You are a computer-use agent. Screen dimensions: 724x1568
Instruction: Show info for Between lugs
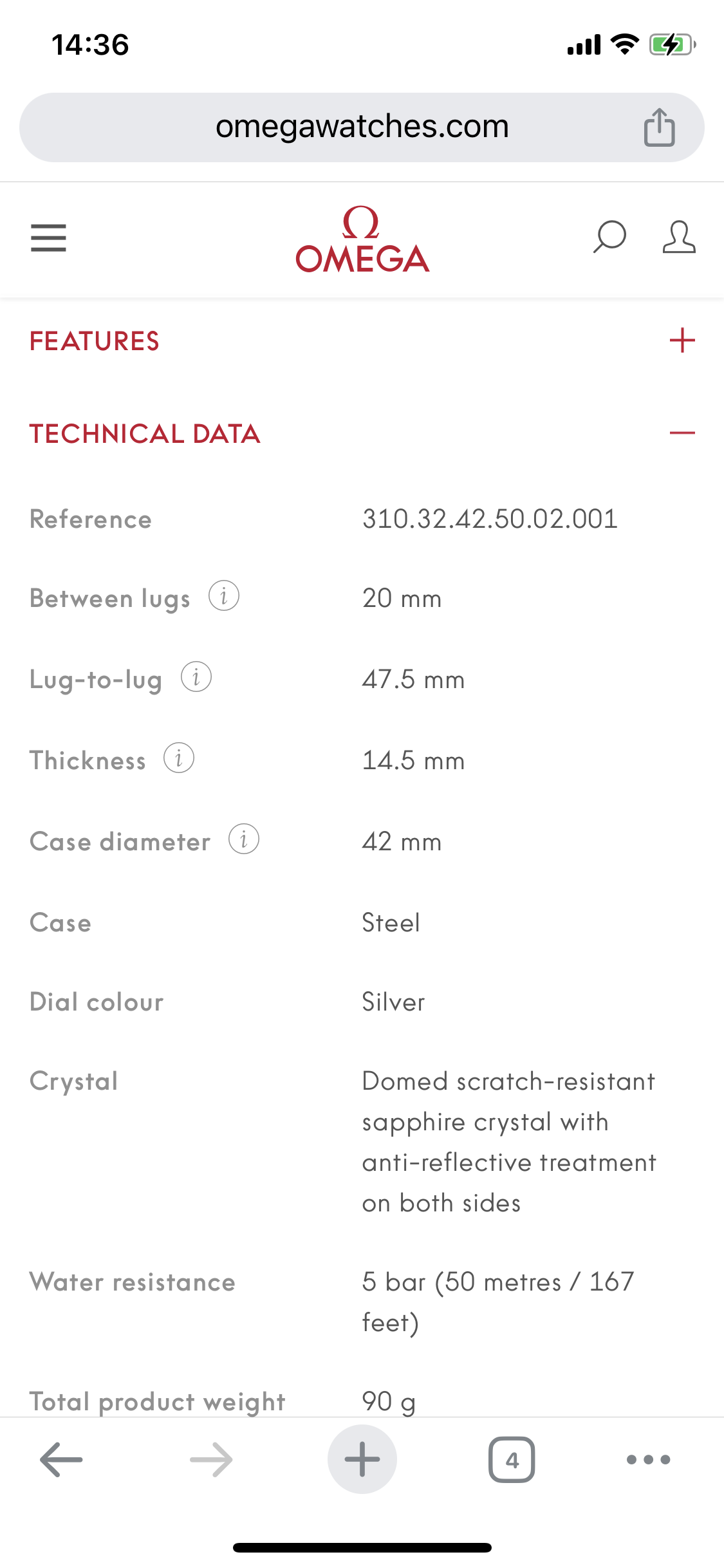tap(224, 596)
